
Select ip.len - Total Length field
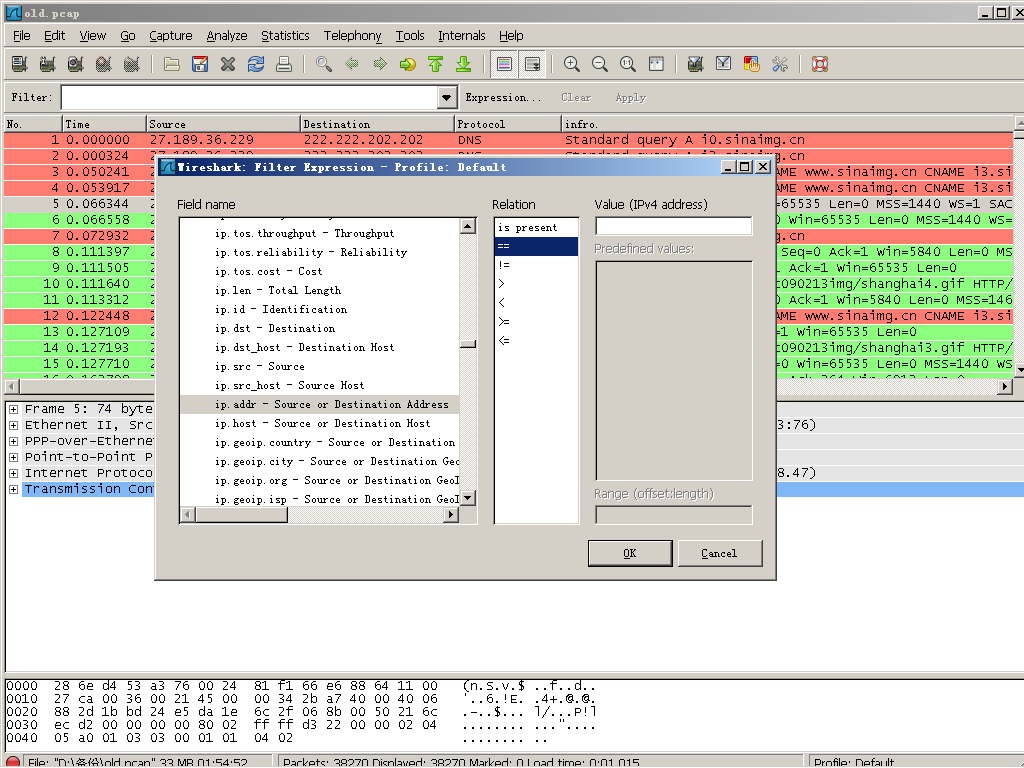[x=319, y=291]
